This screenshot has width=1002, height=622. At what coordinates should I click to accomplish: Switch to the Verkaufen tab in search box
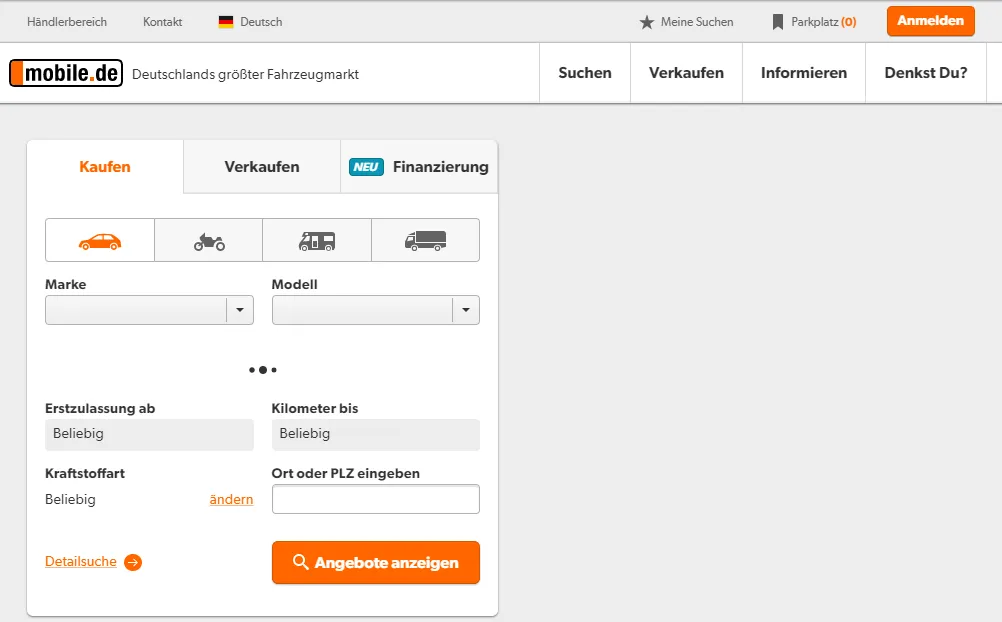click(262, 167)
